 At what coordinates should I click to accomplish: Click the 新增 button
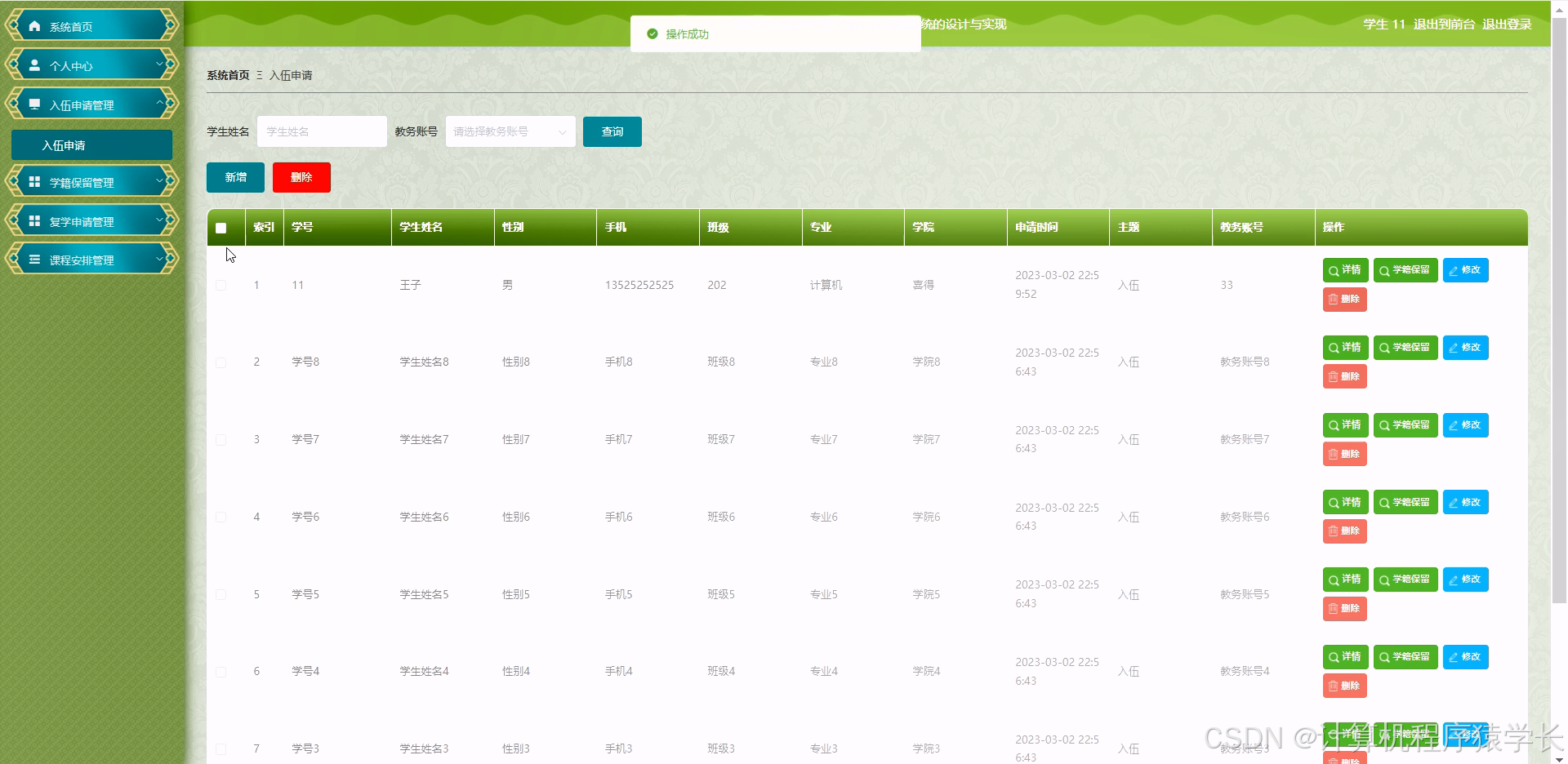(235, 177)
